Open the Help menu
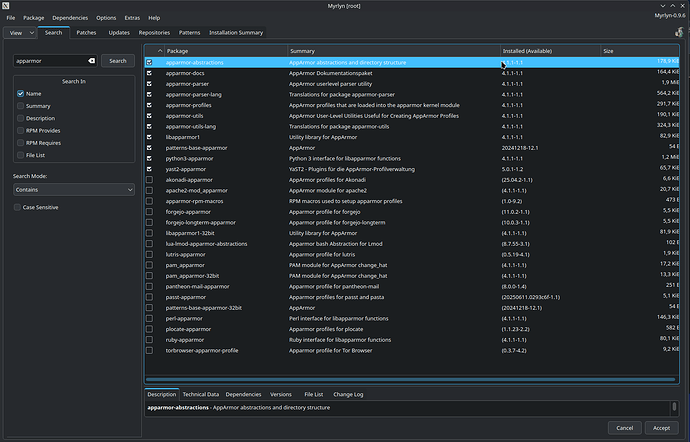The width and height of the screenshot is (690, 442). click(x=154, y=18)
